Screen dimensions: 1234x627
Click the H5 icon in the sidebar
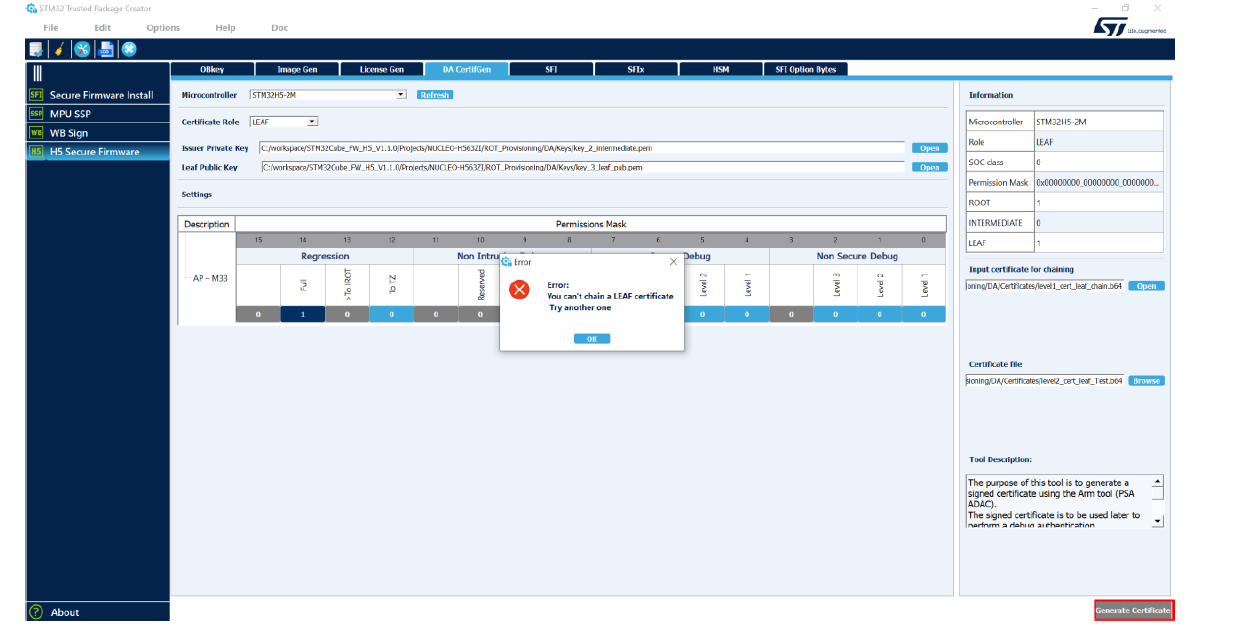pos(36,152)
